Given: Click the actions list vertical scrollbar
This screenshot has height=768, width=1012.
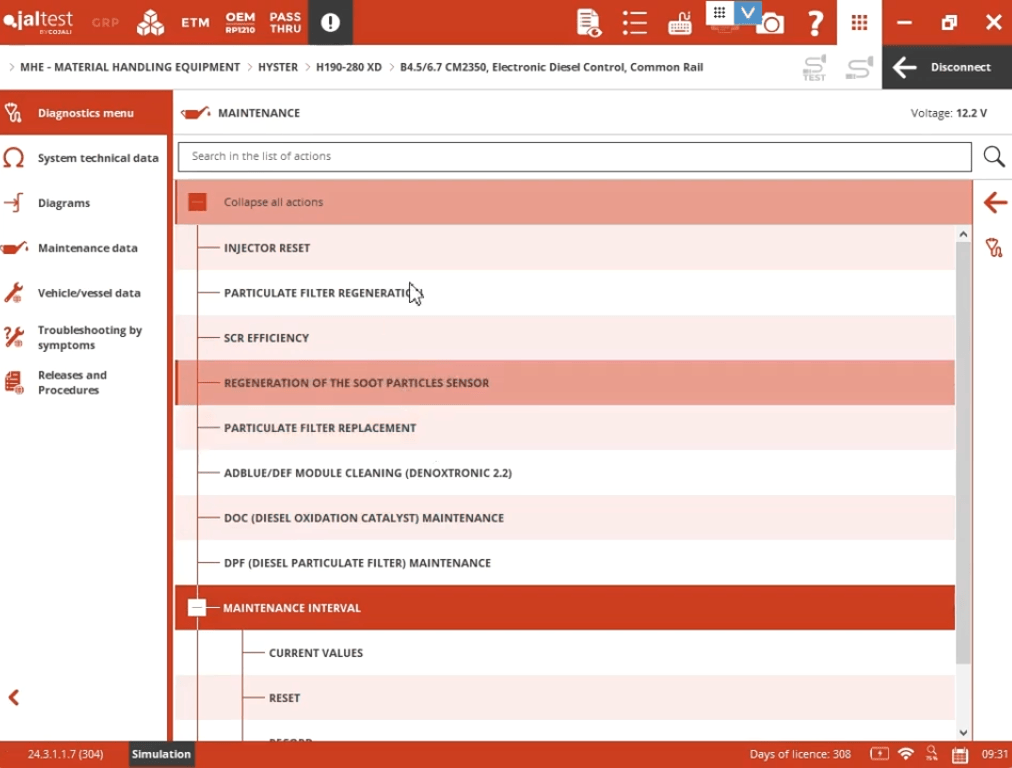Looking at the screenshot, I should 963,450.
